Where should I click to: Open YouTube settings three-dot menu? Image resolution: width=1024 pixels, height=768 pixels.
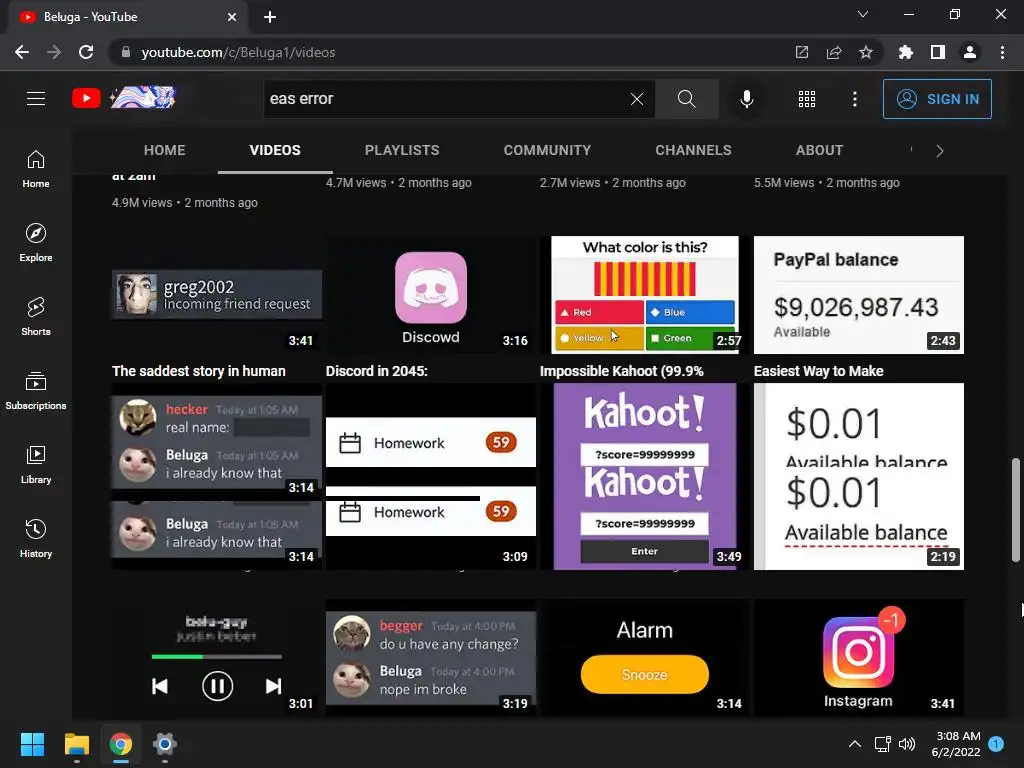point(854,99)
